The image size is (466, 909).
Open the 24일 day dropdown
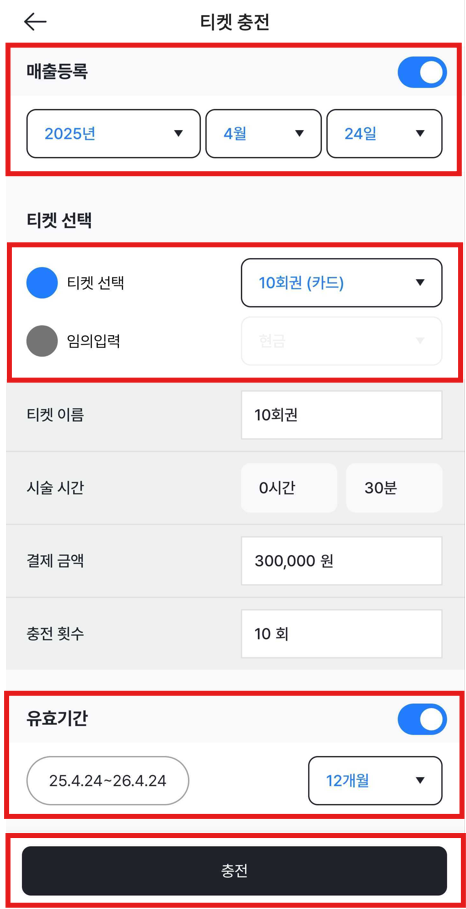[x=384, y=134]
